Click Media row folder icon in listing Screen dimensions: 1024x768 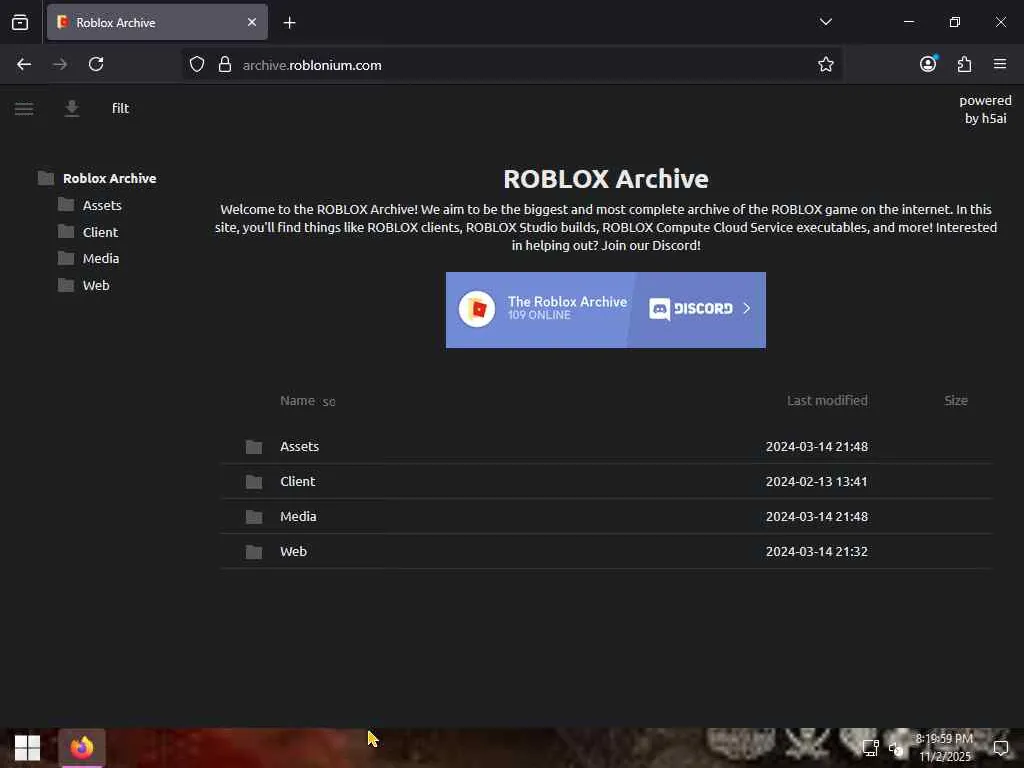[x=254, y=517]
